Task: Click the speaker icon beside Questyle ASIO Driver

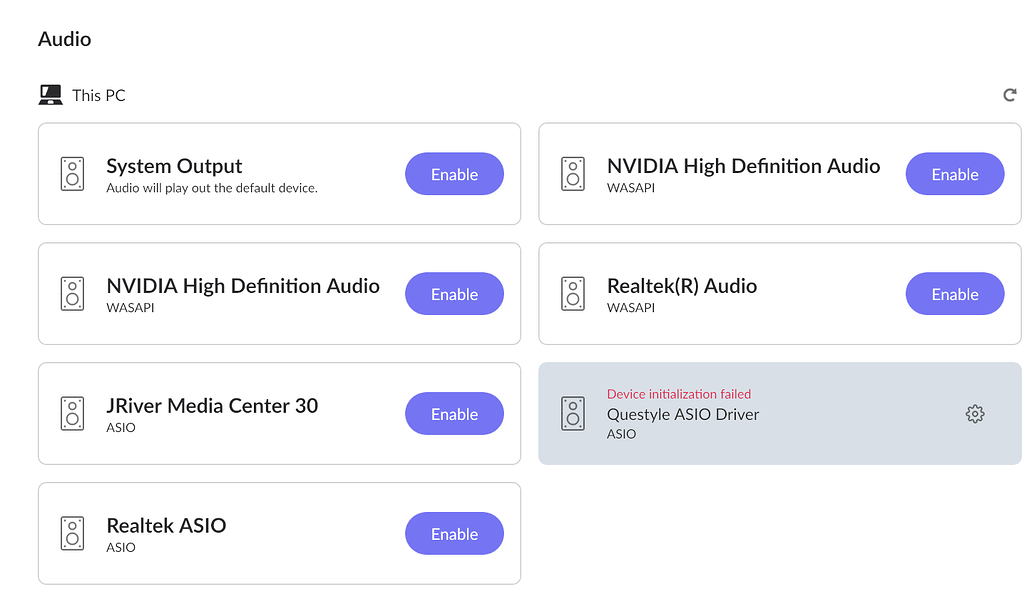Action: [x=573, y=413]
